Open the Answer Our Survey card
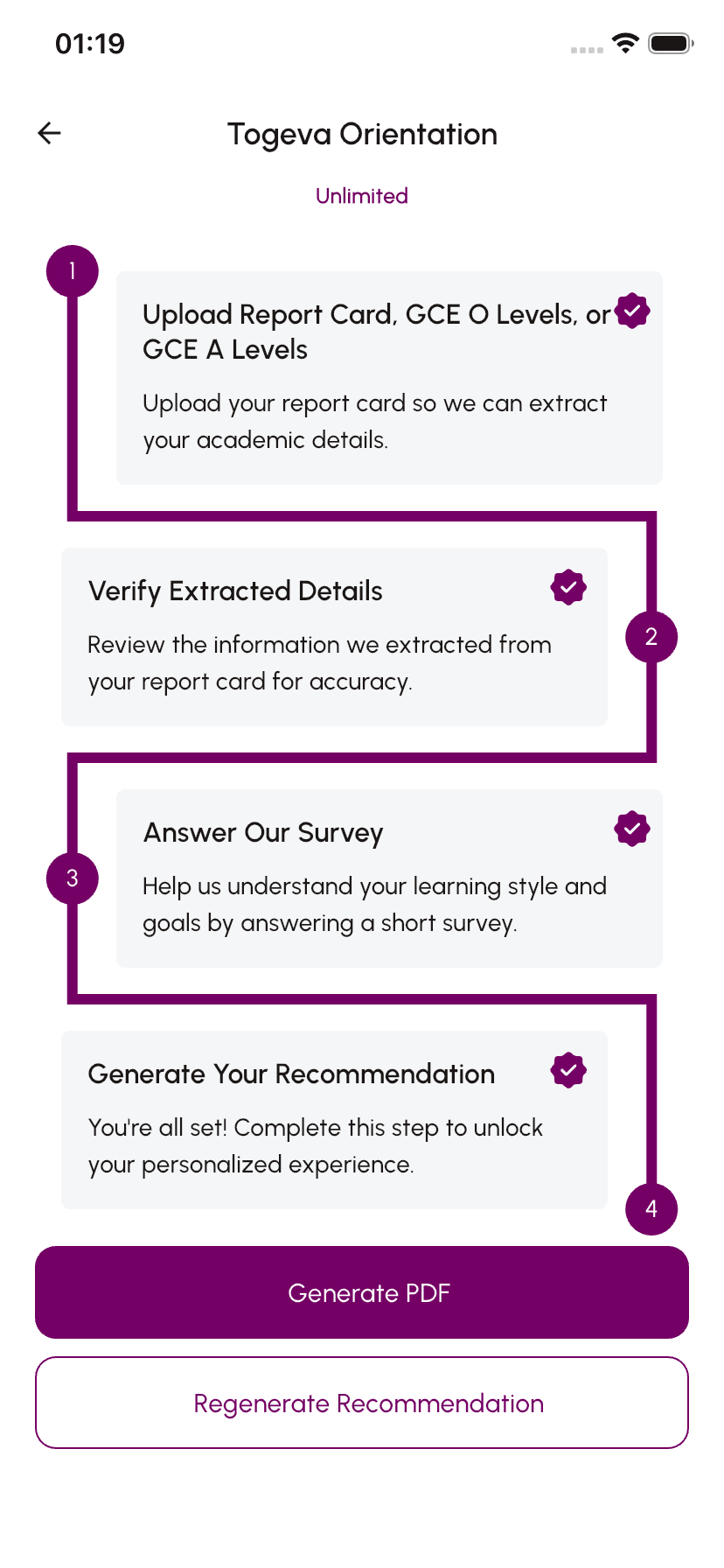 tap(389, 878)
